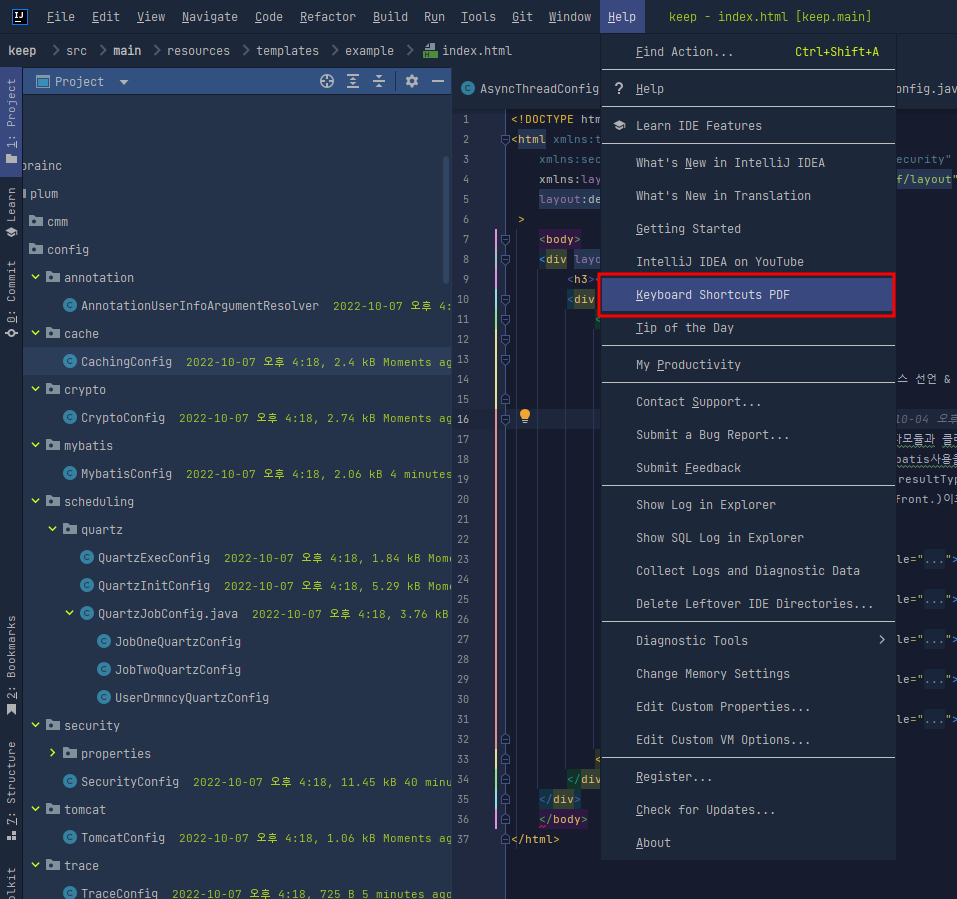Click the Project tool window sidebar button
Screen dimensions: 957x899
coord(11,121)
